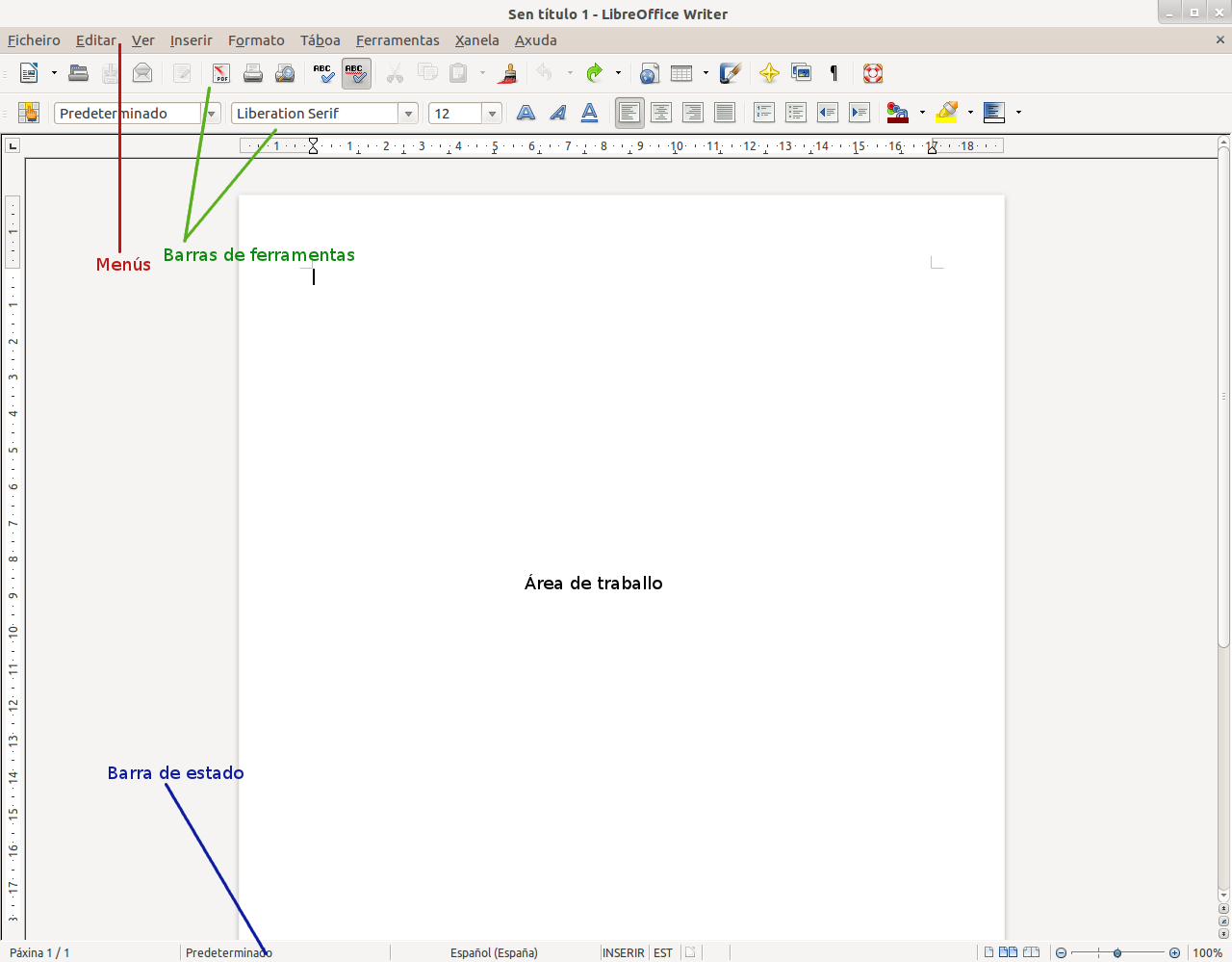The width and height of the screenshot is (1232, 962).
Task: Click the zoom slider handle in status bar
Action: [1117, 952]
